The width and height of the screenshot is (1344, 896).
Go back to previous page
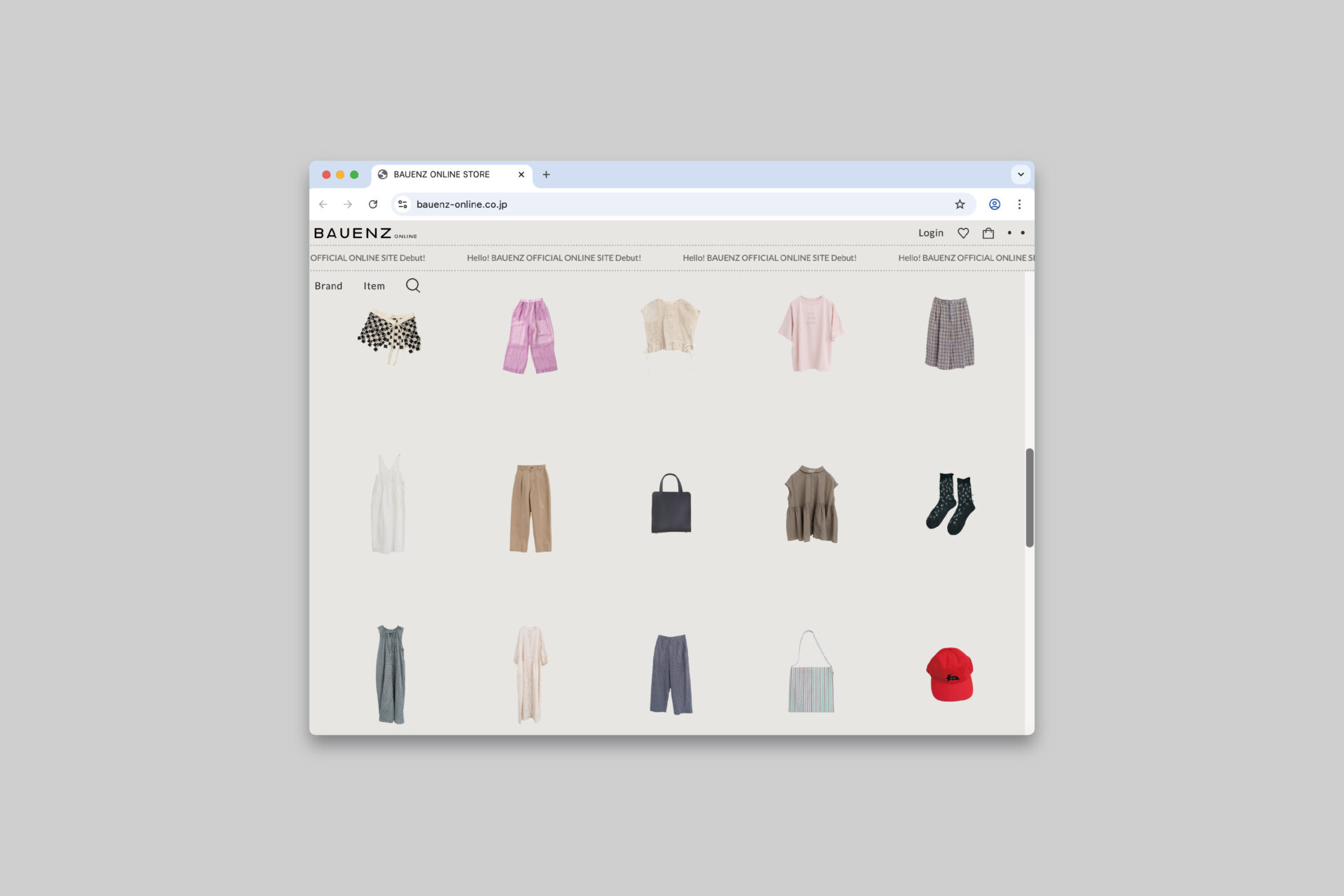(323, 204)
